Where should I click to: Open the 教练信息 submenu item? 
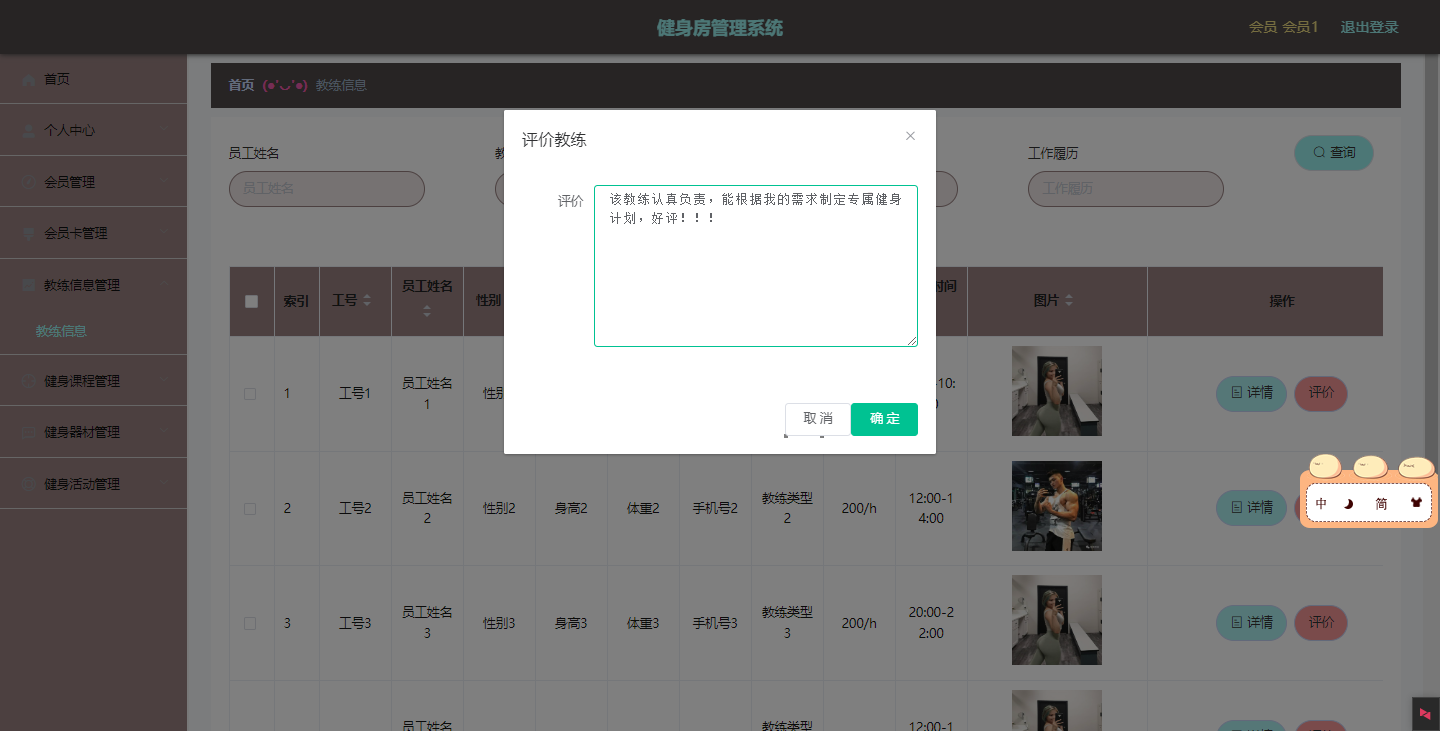click(x=61, y=331)
